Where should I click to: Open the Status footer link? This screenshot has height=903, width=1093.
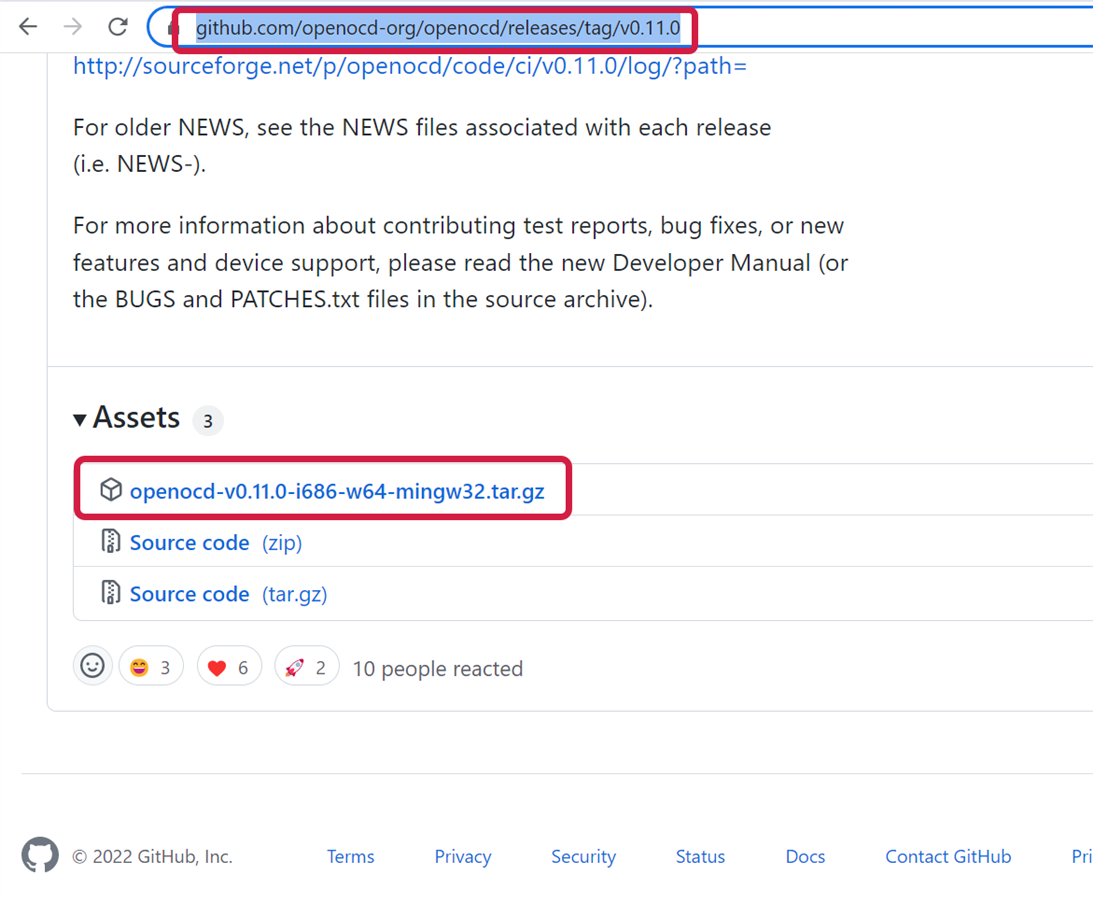[701, 856]
